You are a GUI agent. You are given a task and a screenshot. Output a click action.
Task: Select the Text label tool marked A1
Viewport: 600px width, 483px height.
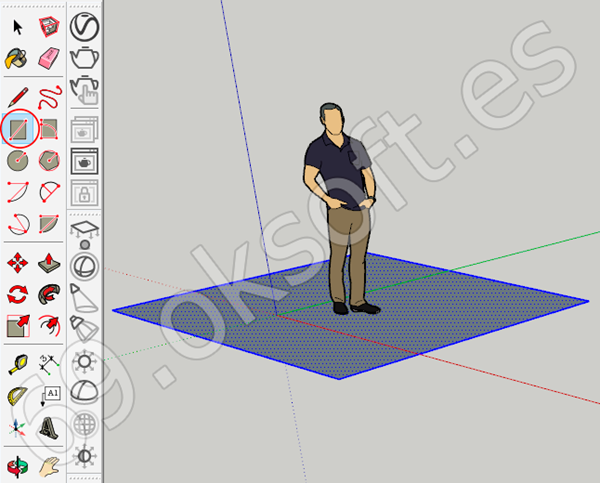[50, 397]
